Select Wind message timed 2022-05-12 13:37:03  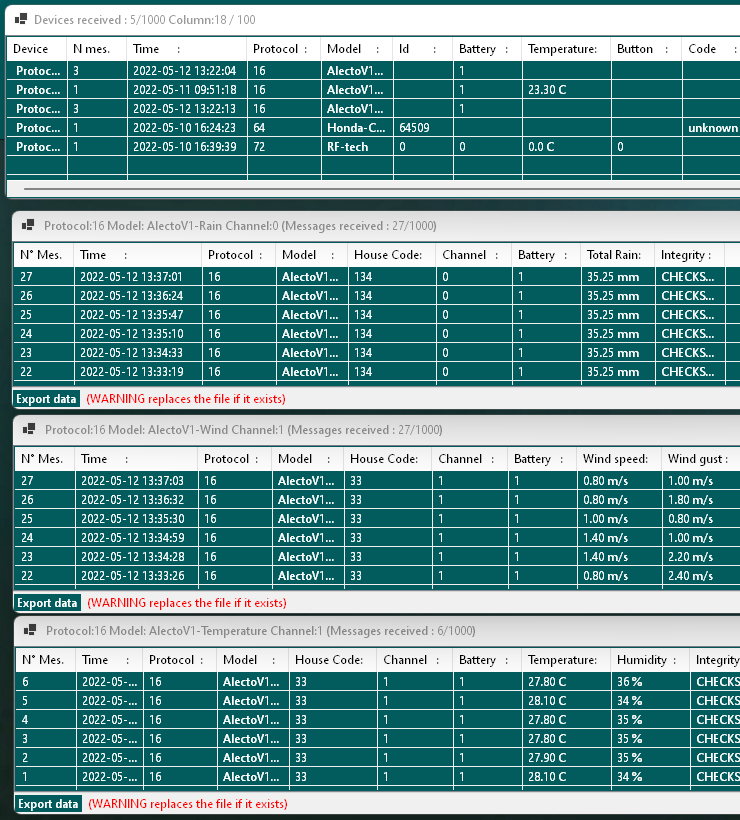click(377, 481)
